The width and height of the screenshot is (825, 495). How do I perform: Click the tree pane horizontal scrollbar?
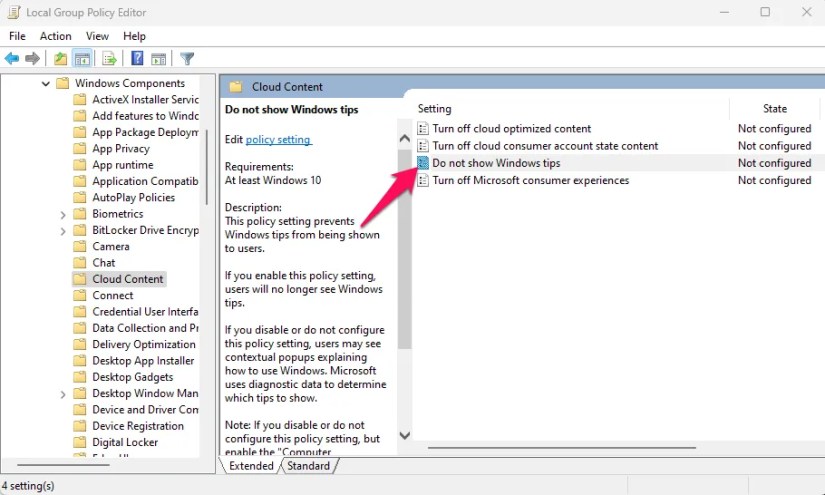tap(63, 465)
